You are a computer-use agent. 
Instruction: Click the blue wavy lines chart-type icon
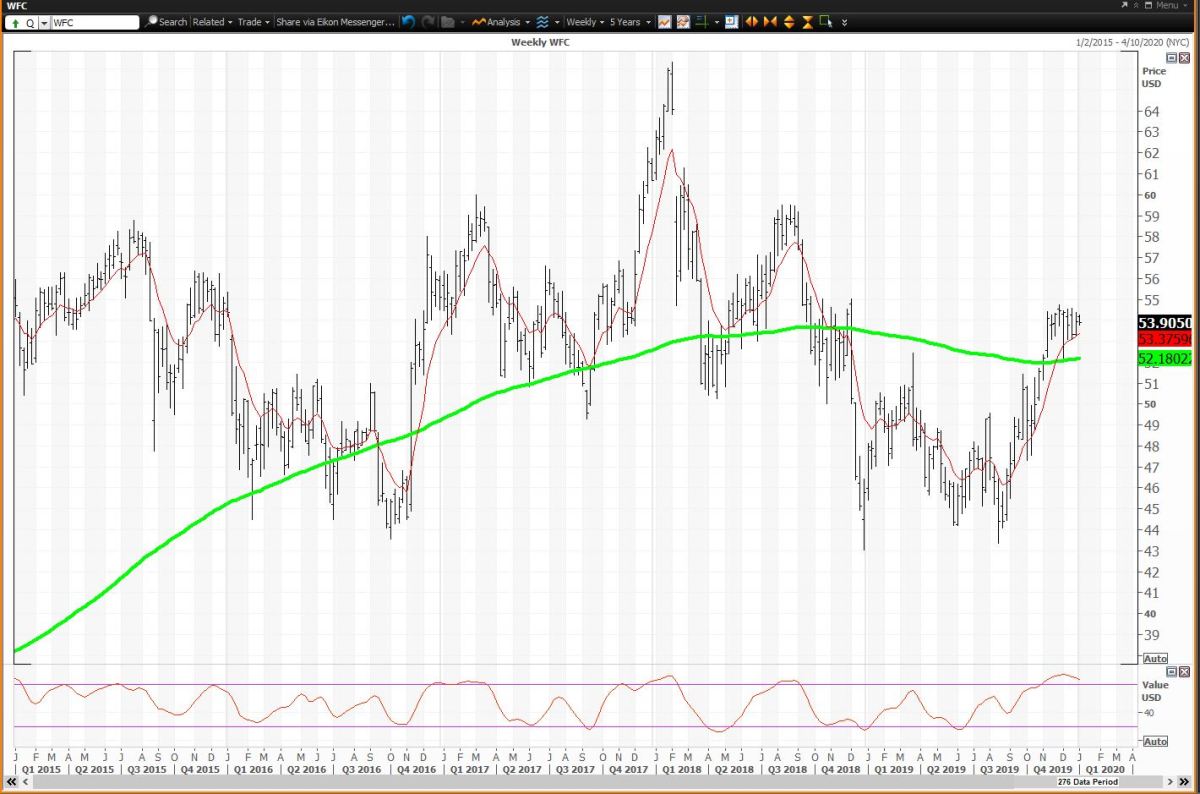pos(542,22)
